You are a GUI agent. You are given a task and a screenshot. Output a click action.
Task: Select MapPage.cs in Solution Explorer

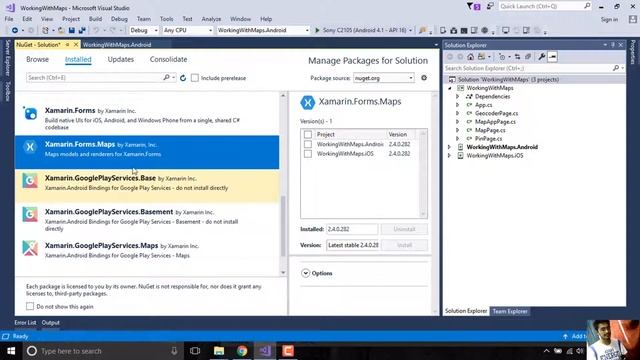[x=490, y=130]
